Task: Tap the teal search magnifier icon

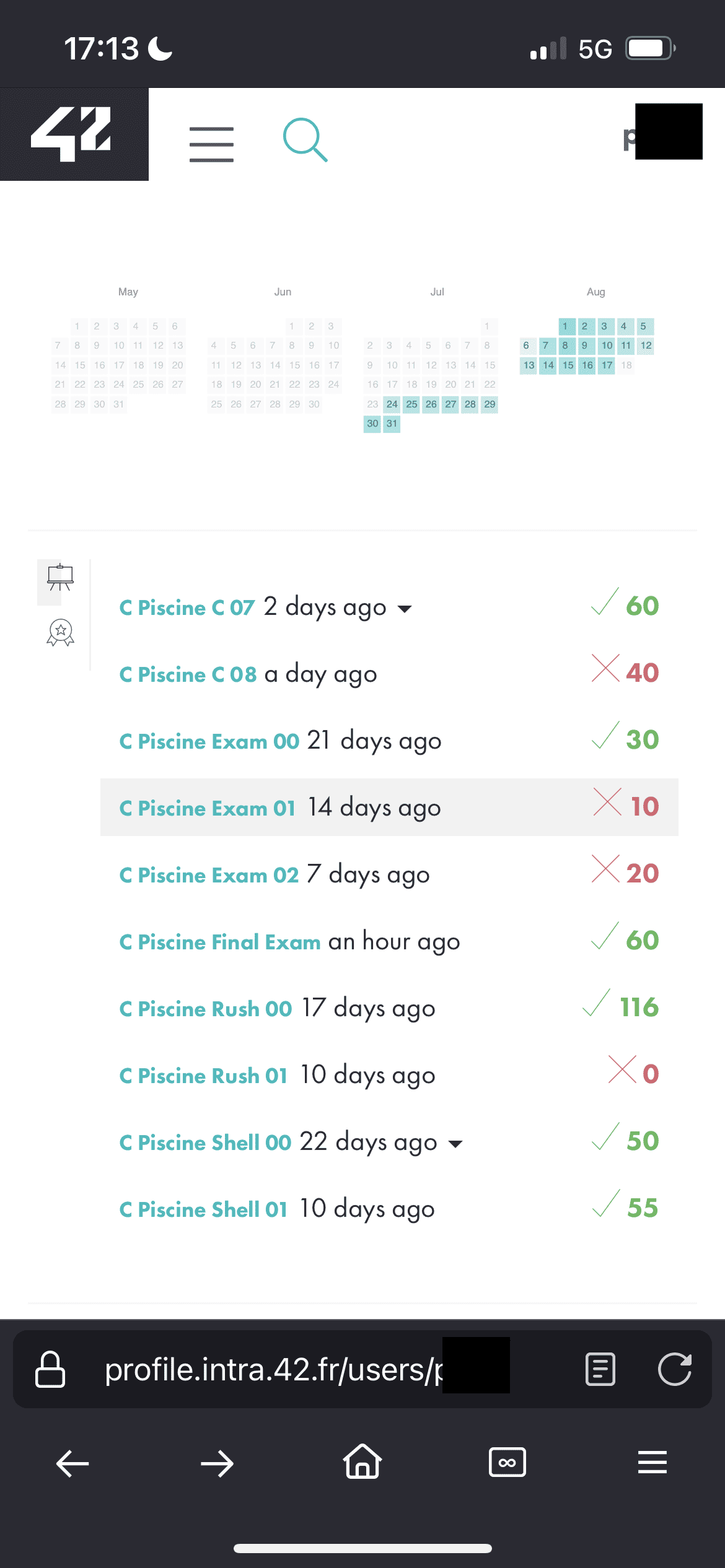Action: [x=305, y=140]
